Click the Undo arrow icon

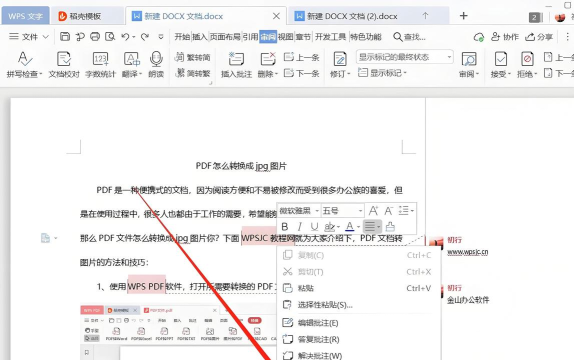click(126, 37)
